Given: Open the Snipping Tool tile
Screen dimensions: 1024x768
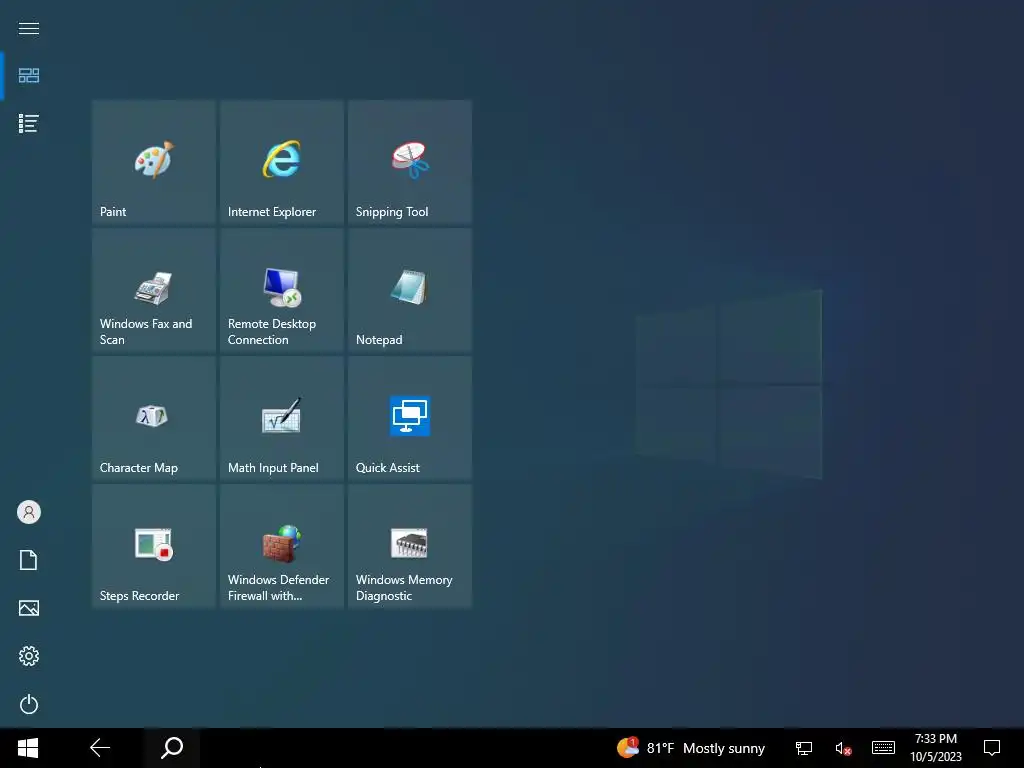Looking at the screenshot, I should tap(410, 162).
